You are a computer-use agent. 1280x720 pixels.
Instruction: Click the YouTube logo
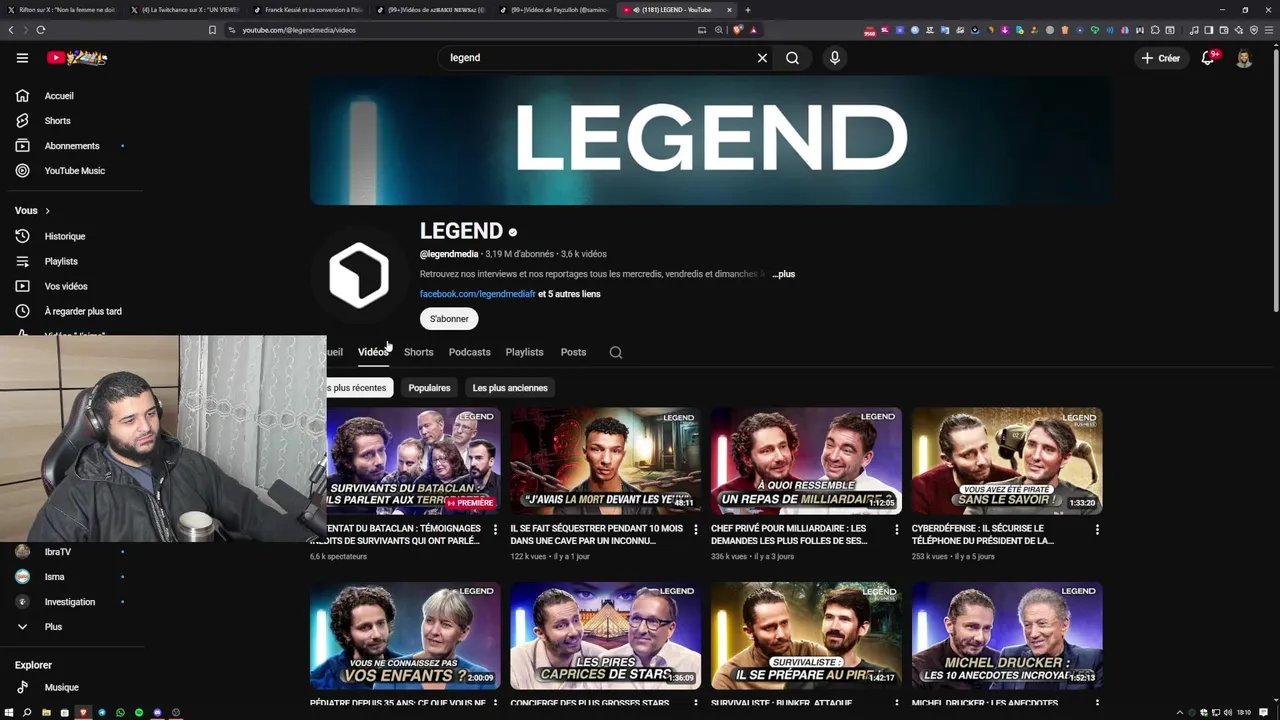click(77, 58)
